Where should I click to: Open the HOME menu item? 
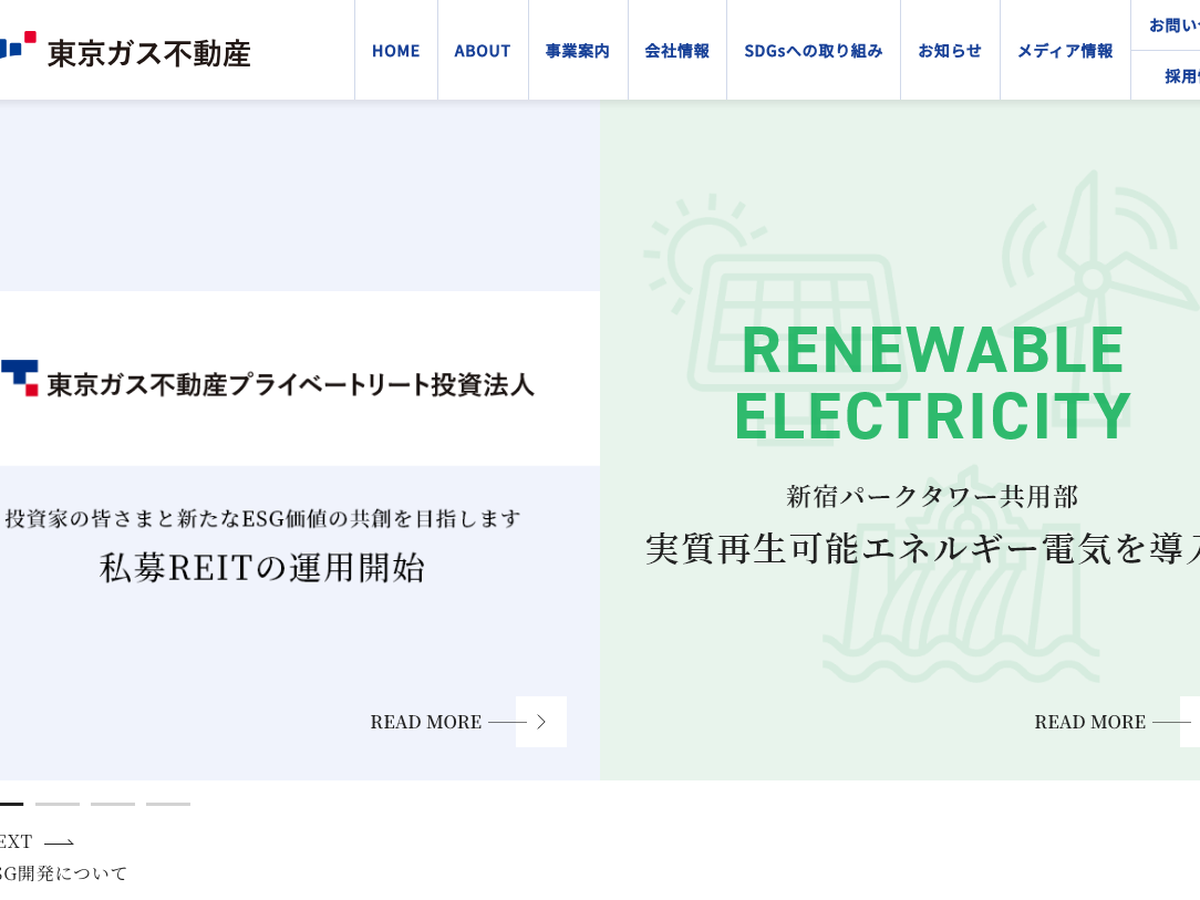pos(396,51)
